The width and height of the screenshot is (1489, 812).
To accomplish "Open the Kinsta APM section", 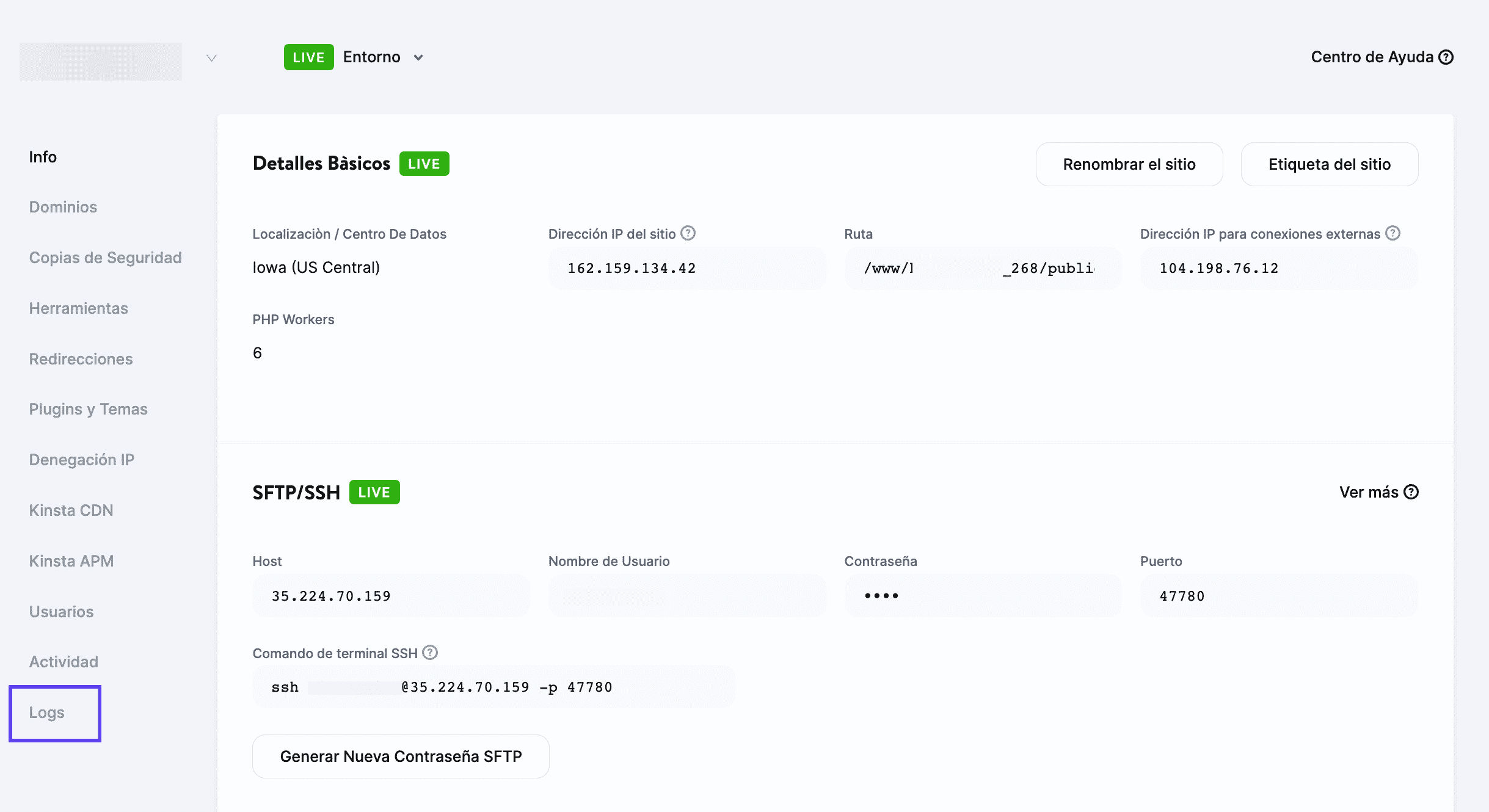I will click(72, 560).
